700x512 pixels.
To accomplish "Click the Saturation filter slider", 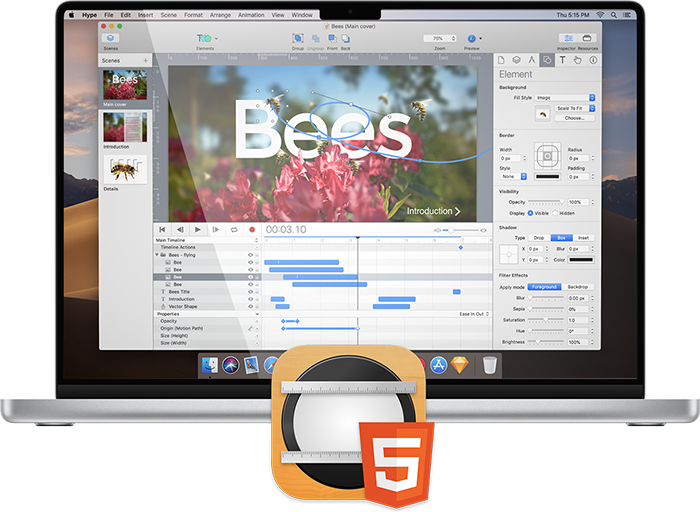I will [x=546, y=320].
